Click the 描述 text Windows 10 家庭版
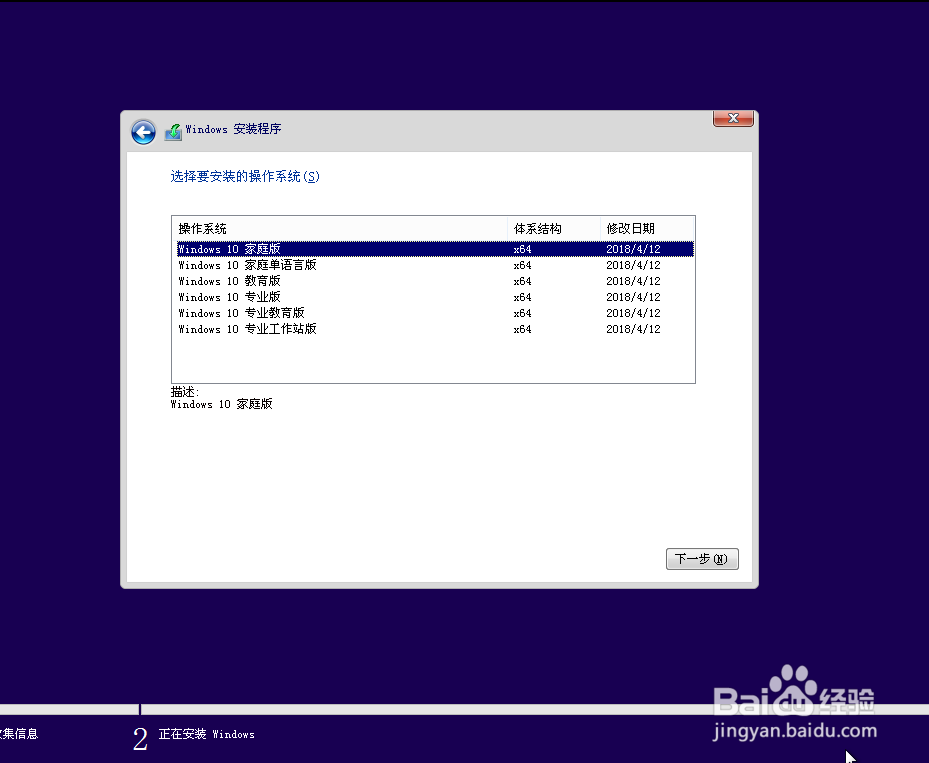The image size is (929, 763). click(x=222, y=404)
